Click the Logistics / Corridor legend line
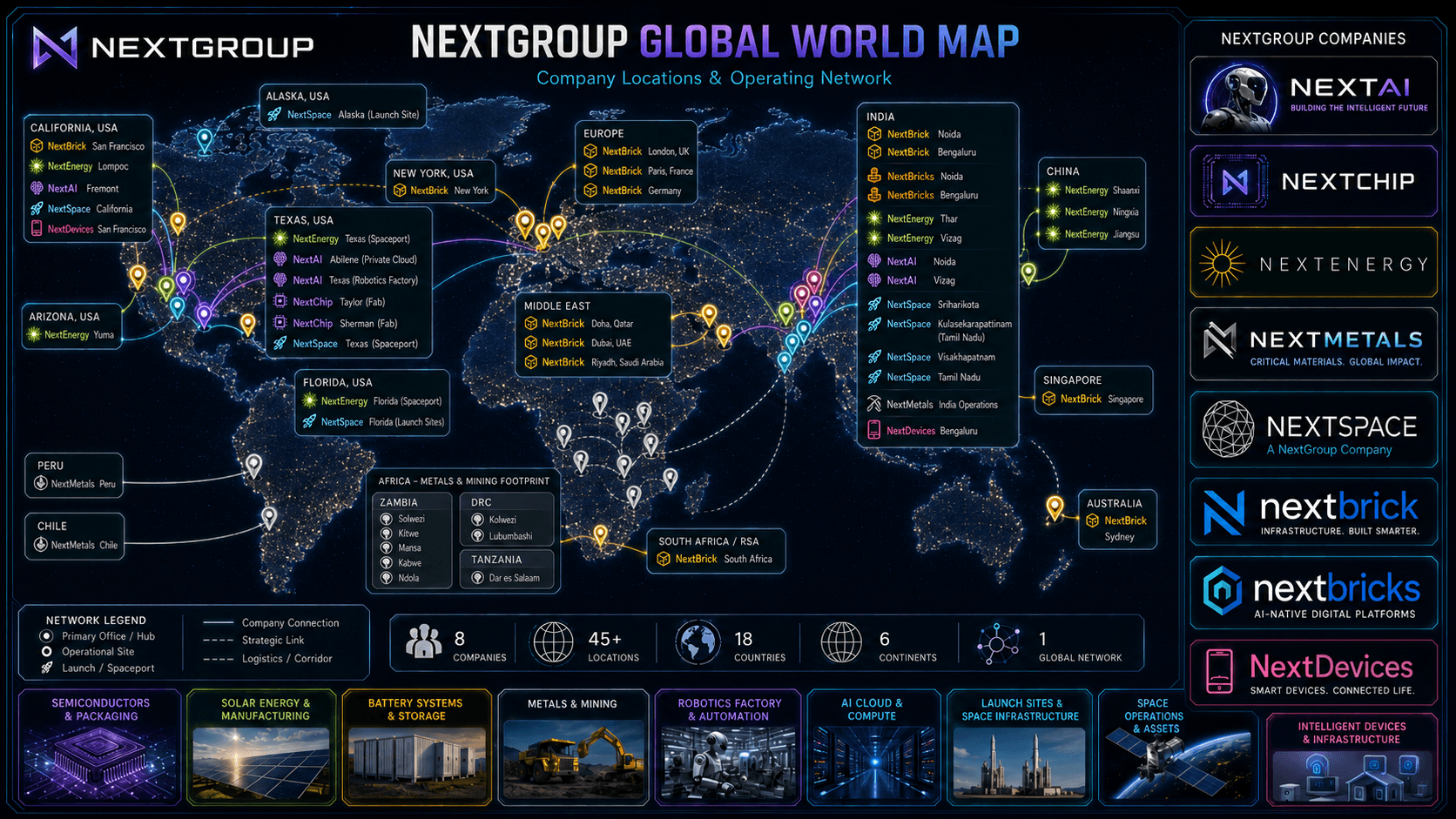This screenshot has width=1456, height=819. (218, 659)
